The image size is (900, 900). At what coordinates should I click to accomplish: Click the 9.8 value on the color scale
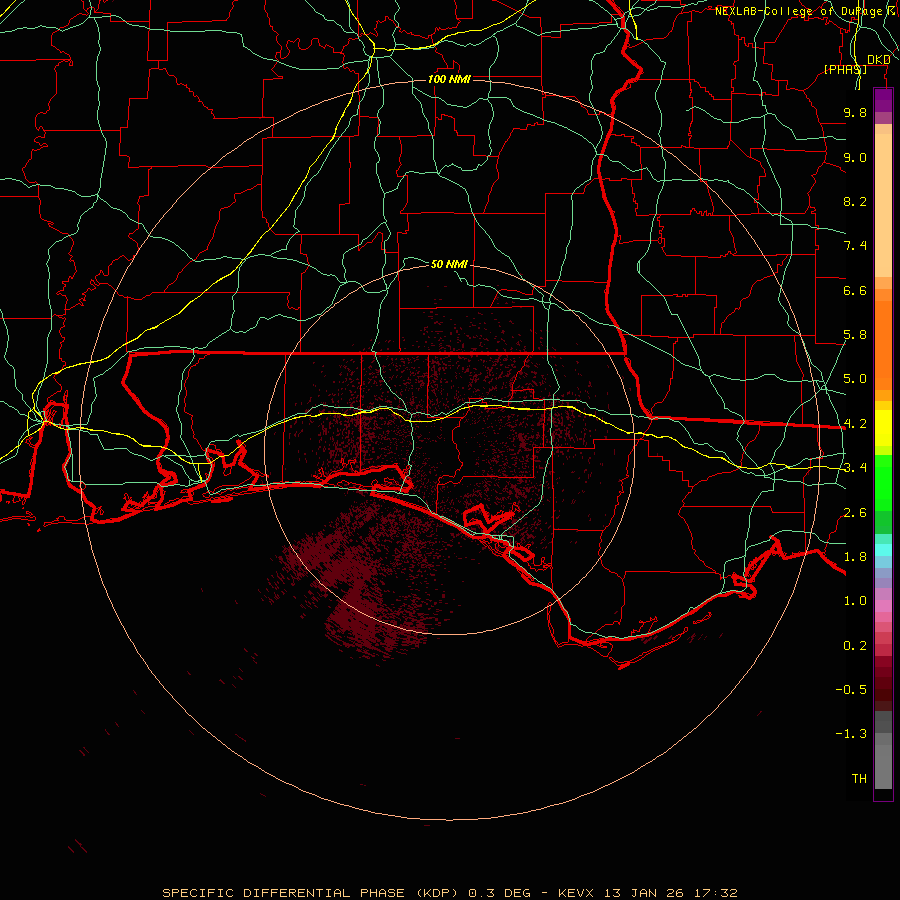(855, 112)
